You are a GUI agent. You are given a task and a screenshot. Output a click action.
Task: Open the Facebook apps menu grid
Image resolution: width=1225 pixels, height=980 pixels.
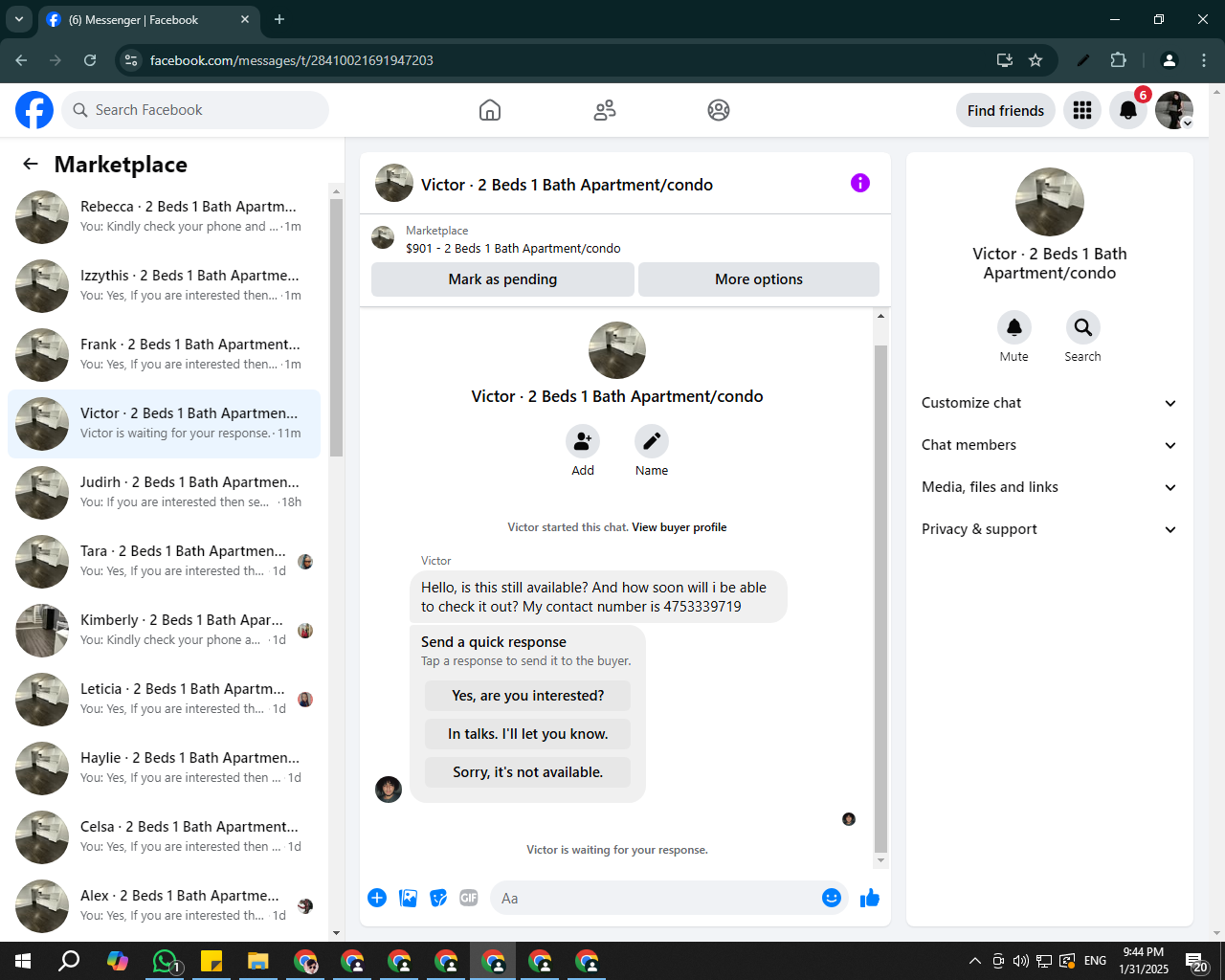point(1082,110)
